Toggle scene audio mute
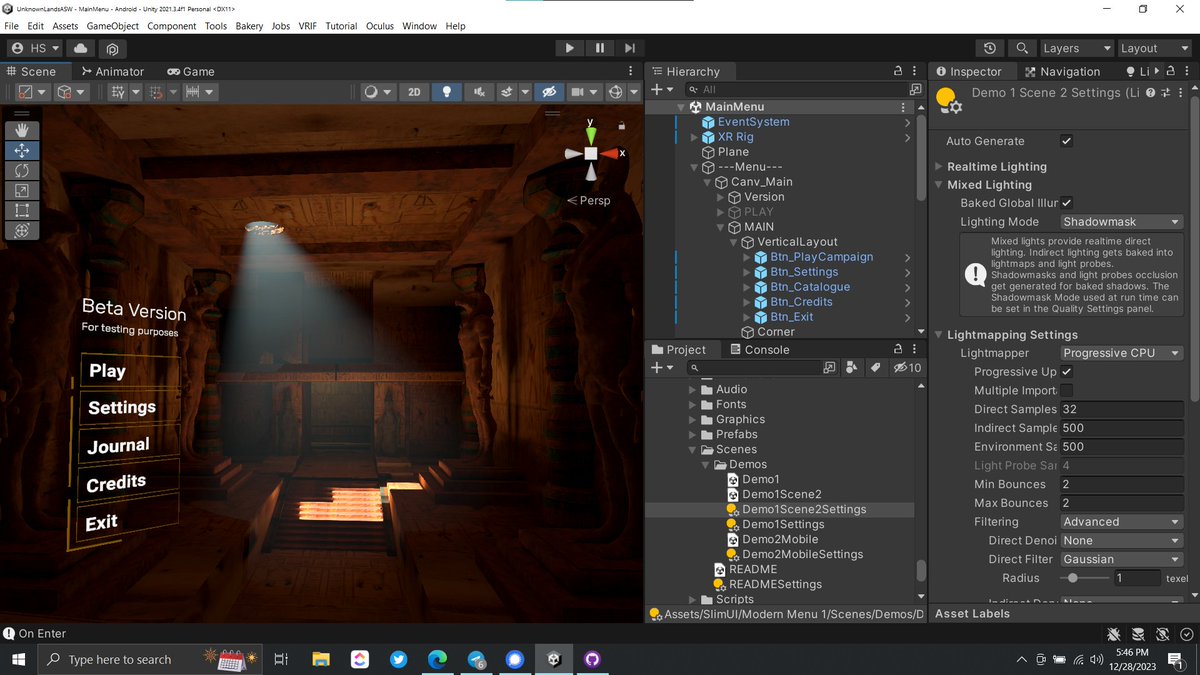This screenshot has height=675, width=1200. coord(480,92)
